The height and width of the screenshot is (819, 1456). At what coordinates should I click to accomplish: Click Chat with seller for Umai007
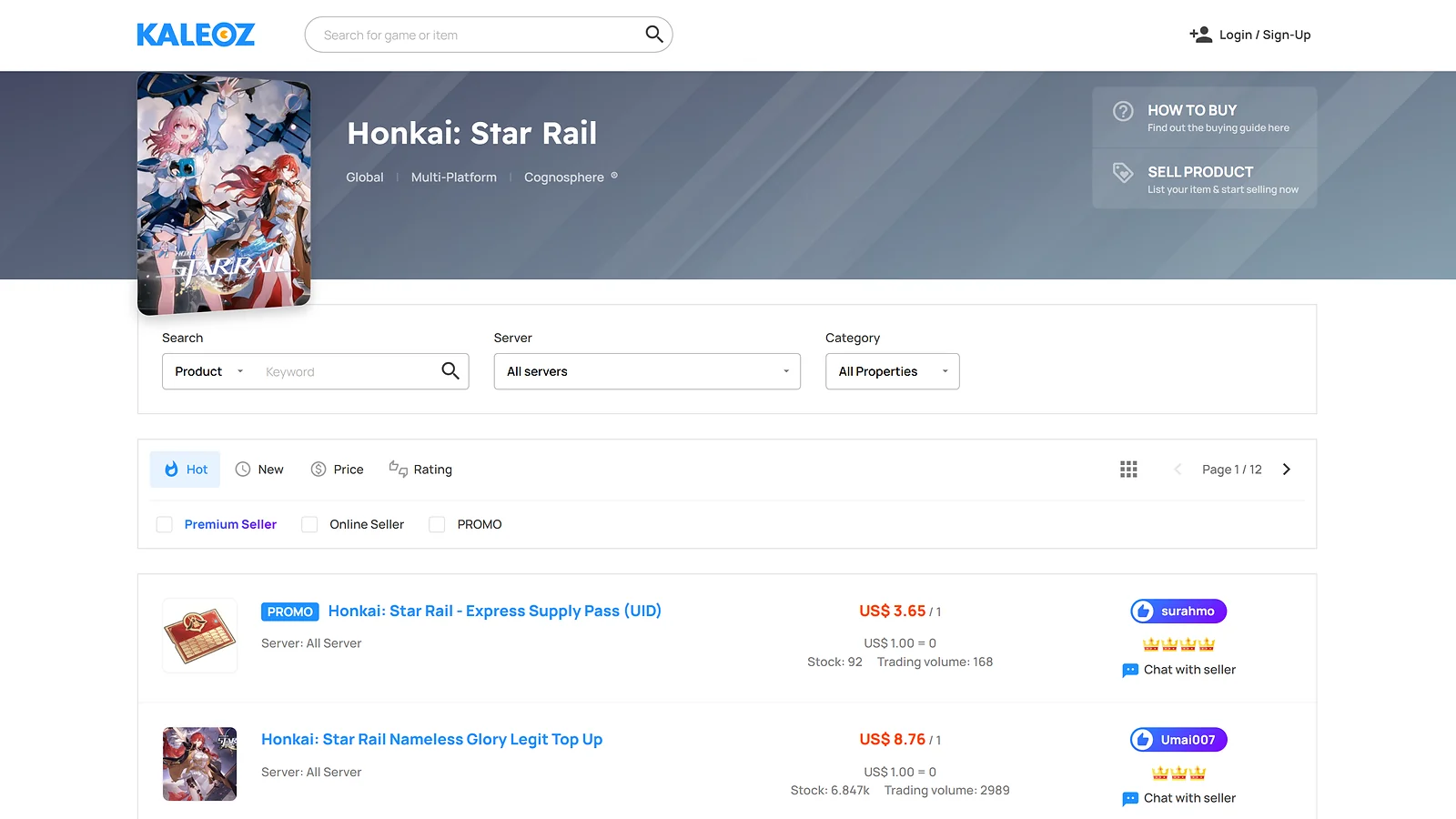click(x=1189, y=798)
